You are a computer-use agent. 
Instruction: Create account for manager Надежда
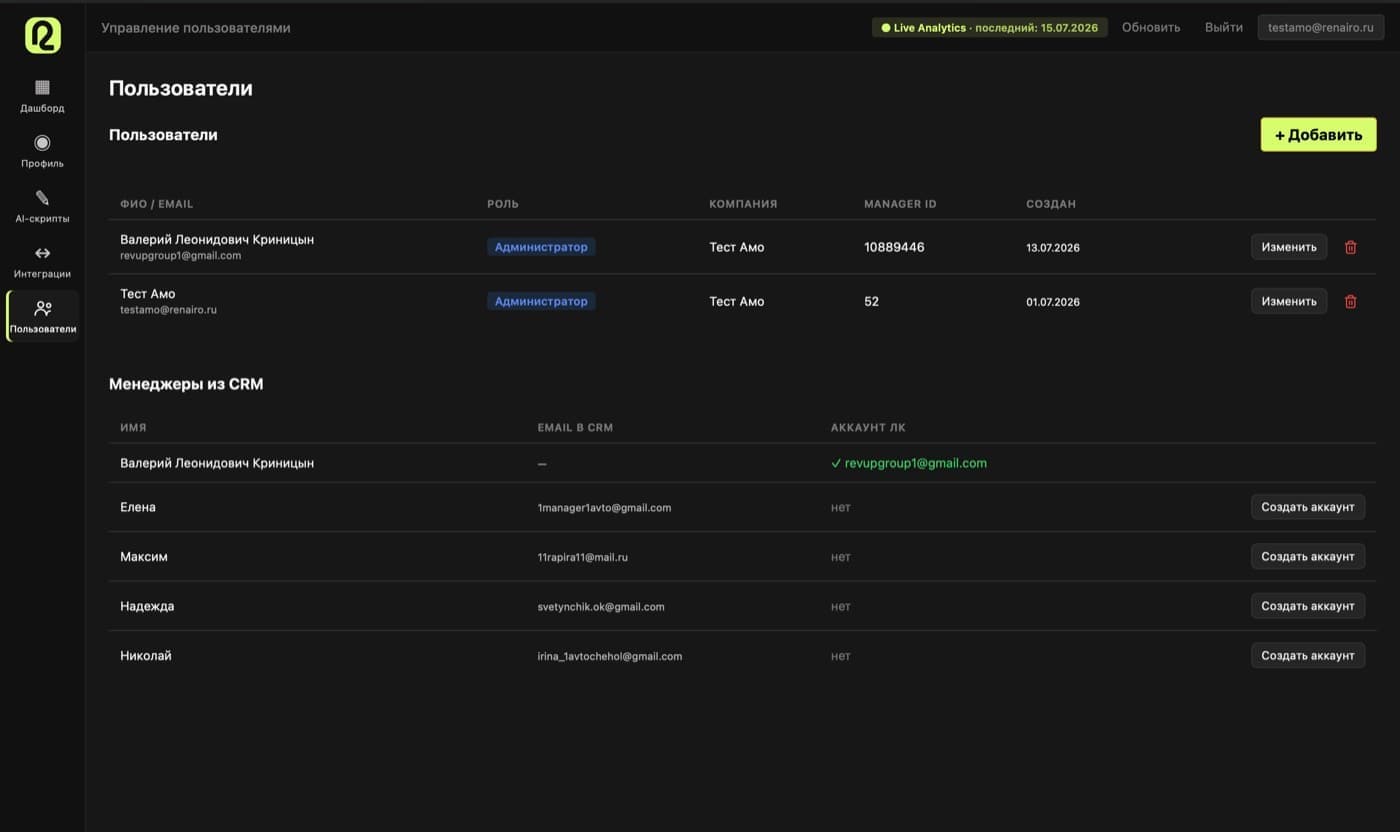1307,606
